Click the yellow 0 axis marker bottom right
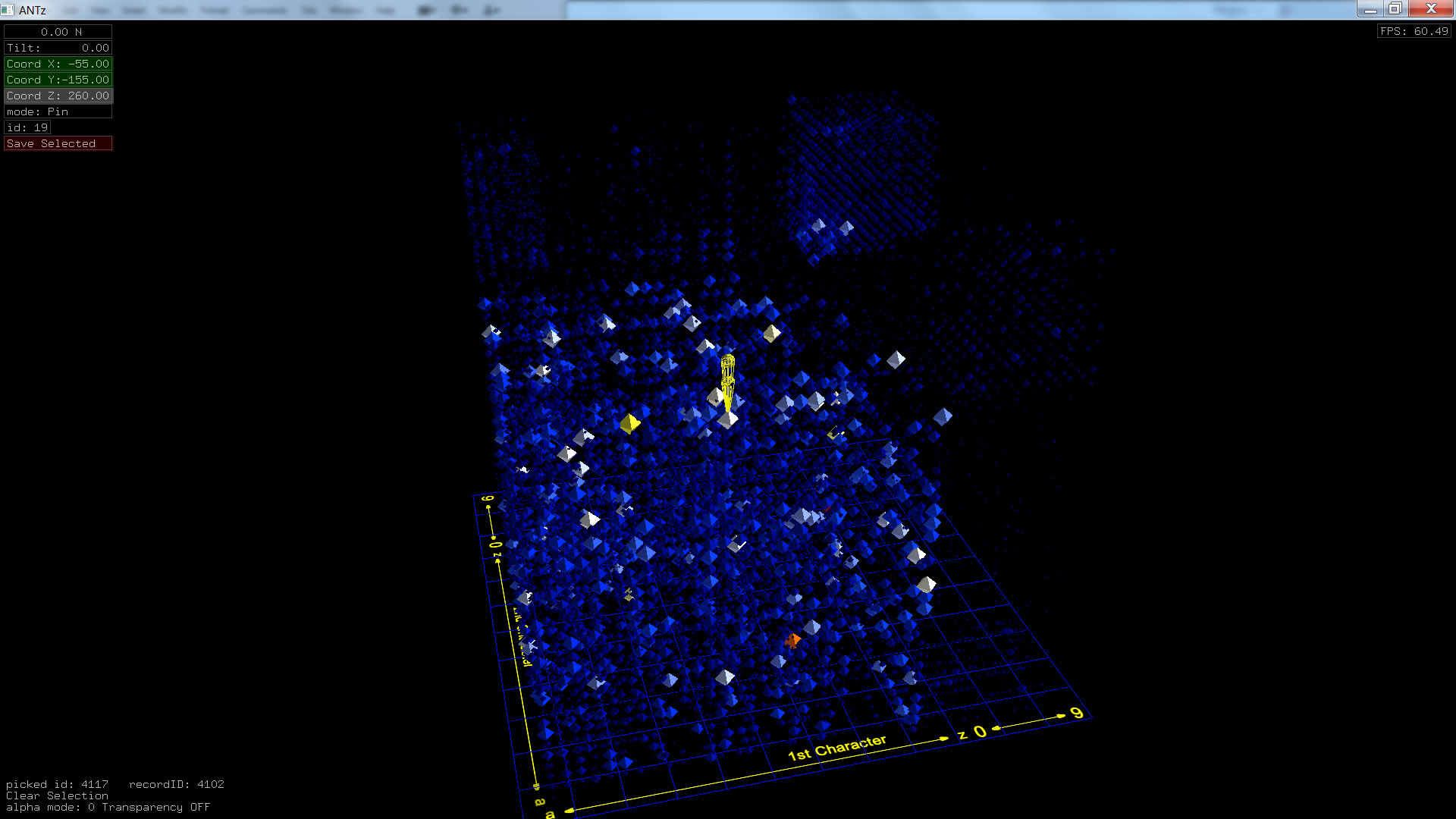The width and height of the screenshot is (1456, 819). point(980,732)
